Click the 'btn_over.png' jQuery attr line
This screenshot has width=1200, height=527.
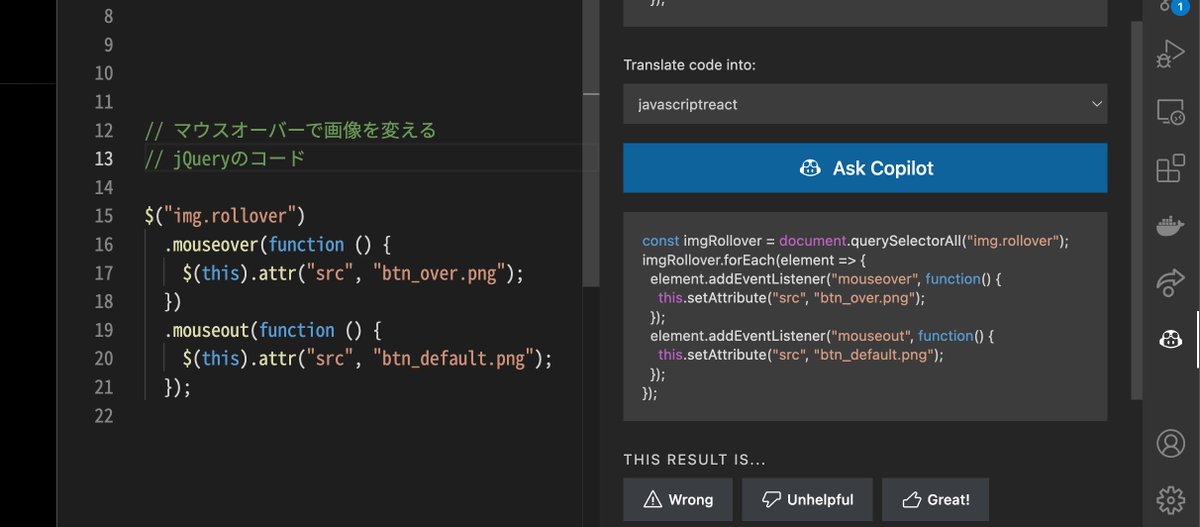coord(353,273)
